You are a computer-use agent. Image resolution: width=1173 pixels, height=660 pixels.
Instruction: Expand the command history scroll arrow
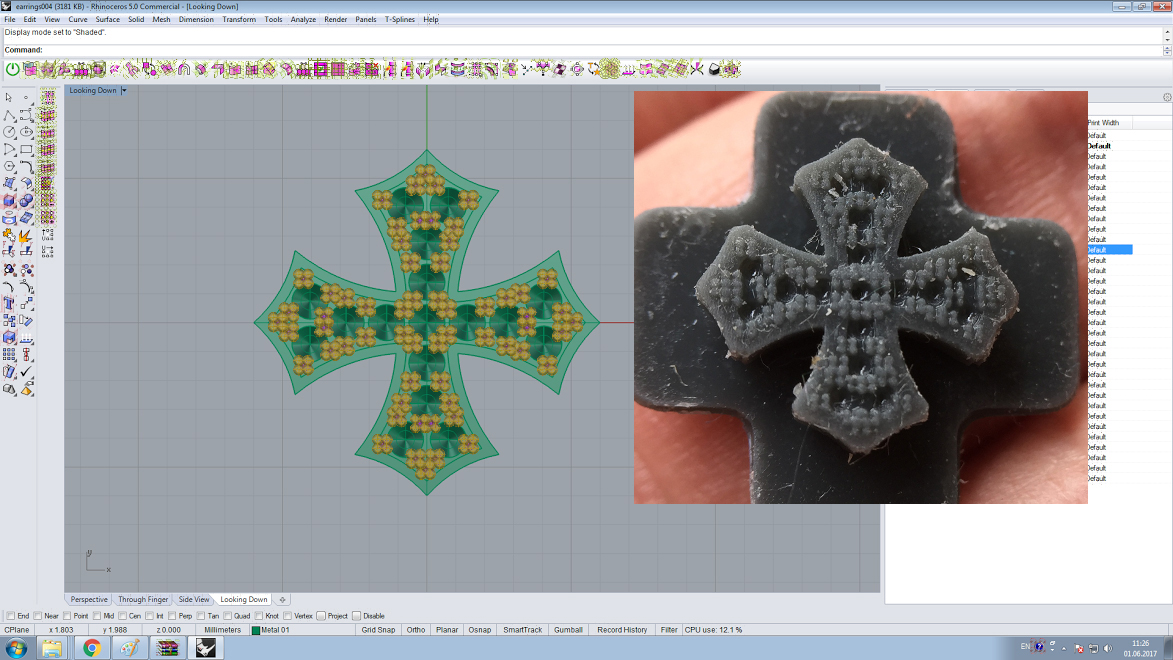(x=1166, y=40)
